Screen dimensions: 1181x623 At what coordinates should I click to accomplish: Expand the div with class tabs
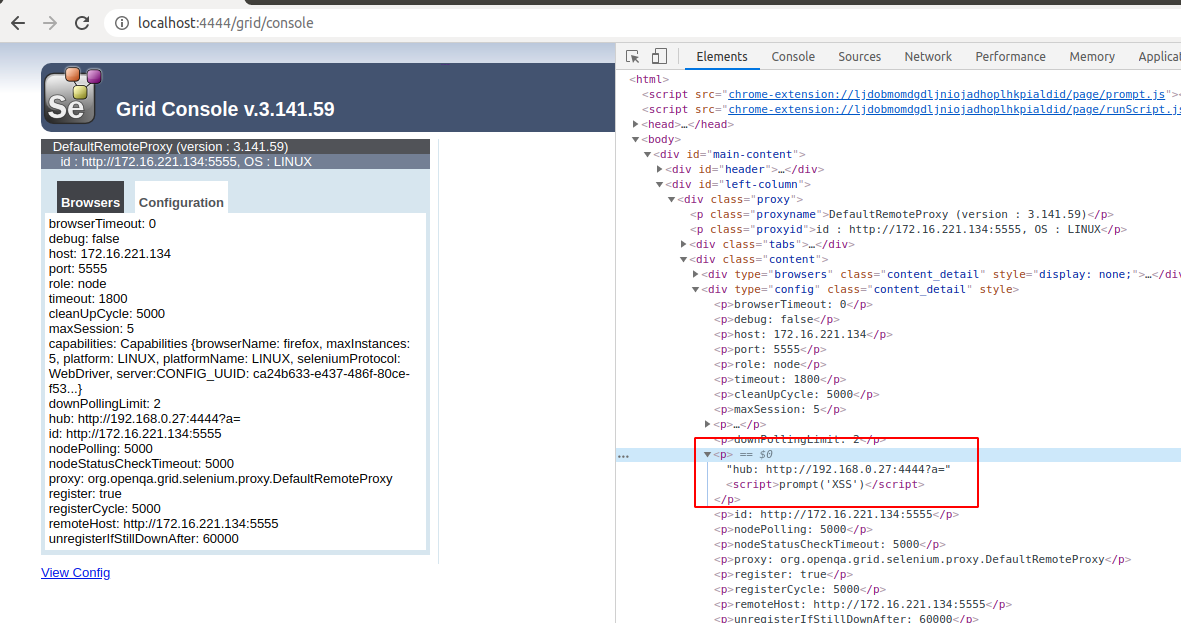tap(684, 243)
